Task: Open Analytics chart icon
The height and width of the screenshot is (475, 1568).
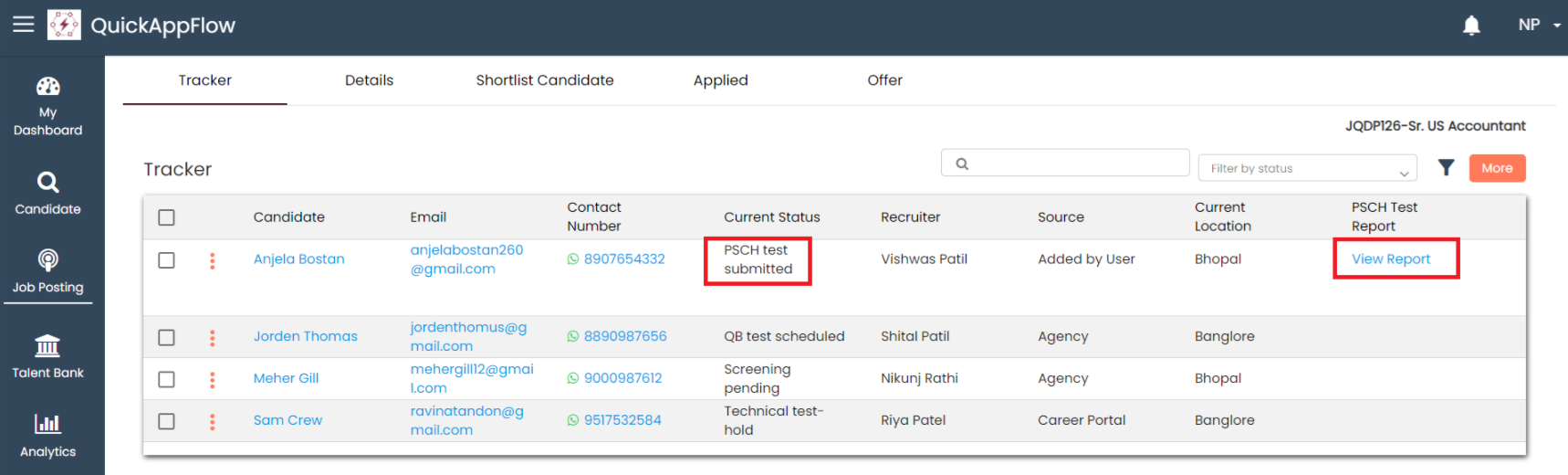Action: click(x=47, y=425)
